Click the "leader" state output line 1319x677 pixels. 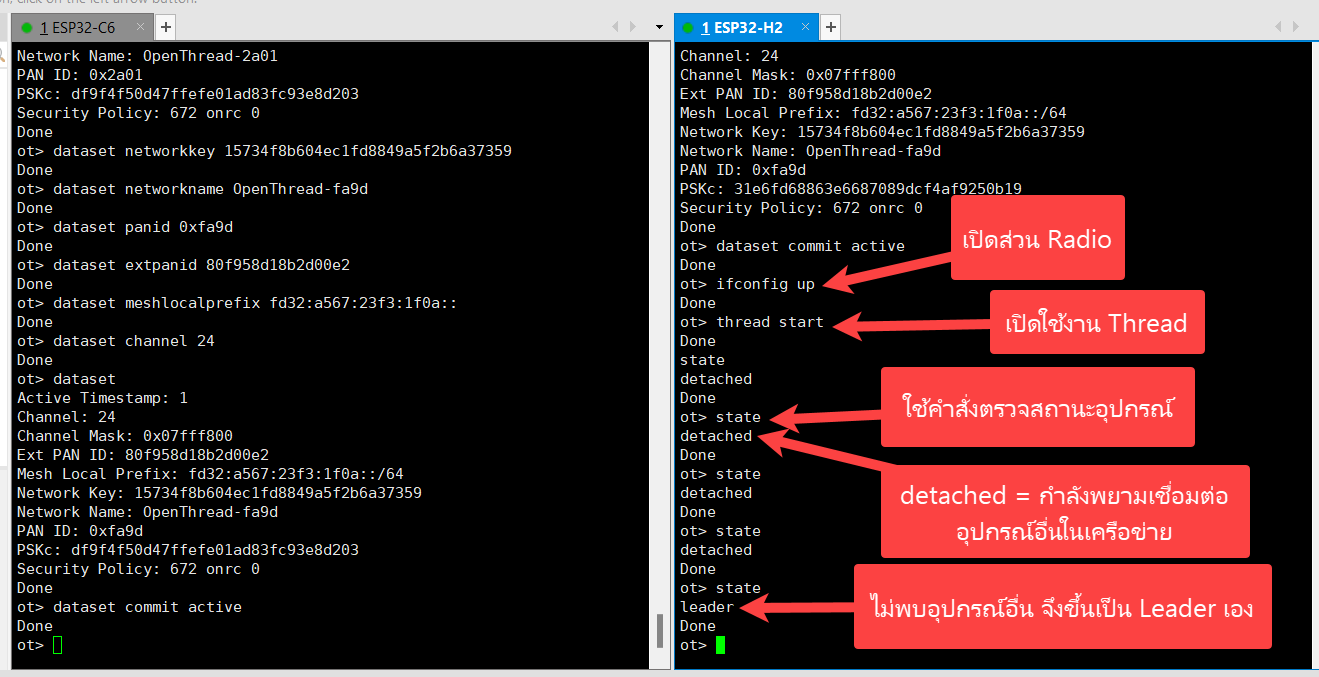coord(707,607)
